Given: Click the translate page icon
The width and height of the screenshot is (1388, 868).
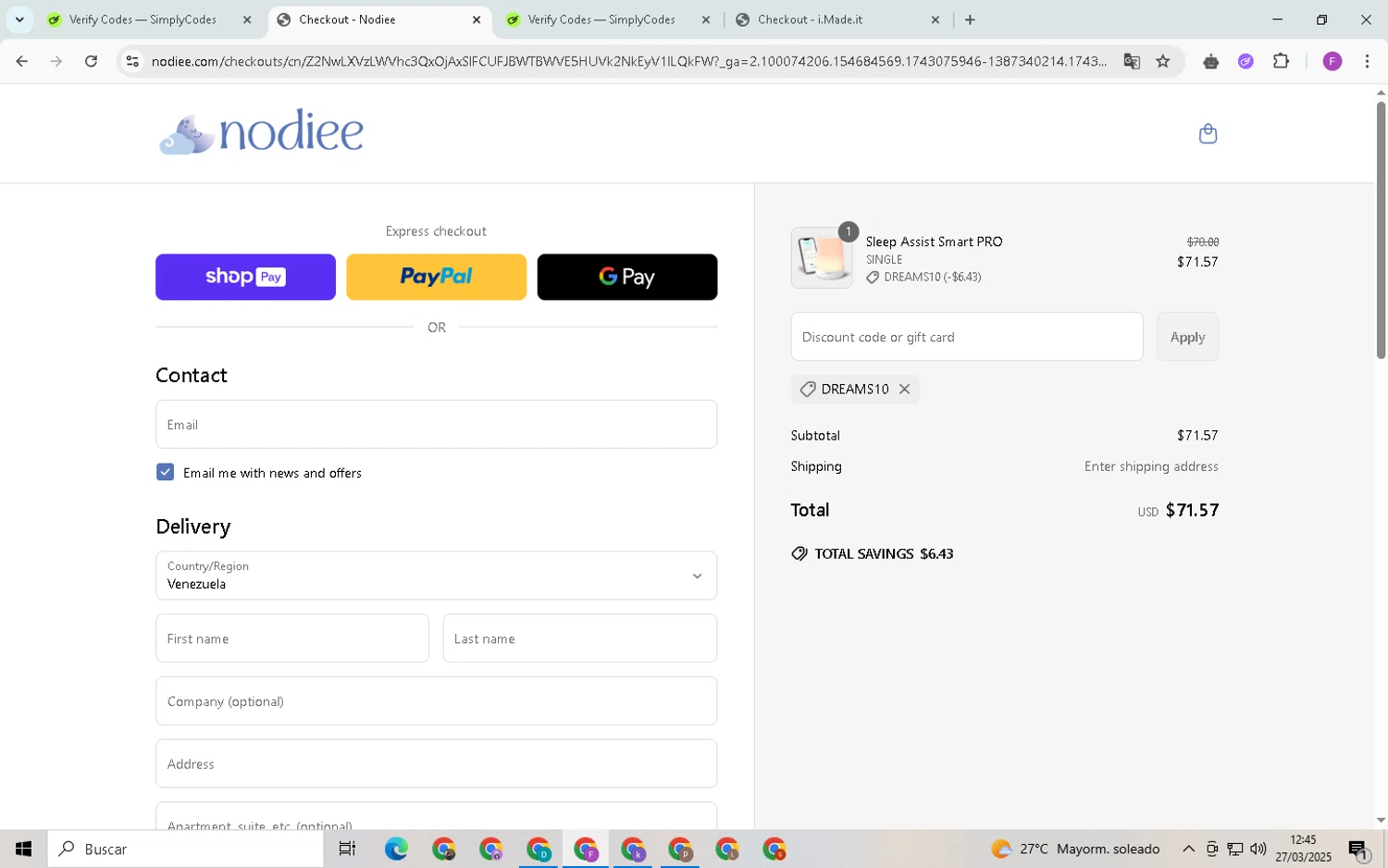Looking at the screenshot, I should [1132, 61].
